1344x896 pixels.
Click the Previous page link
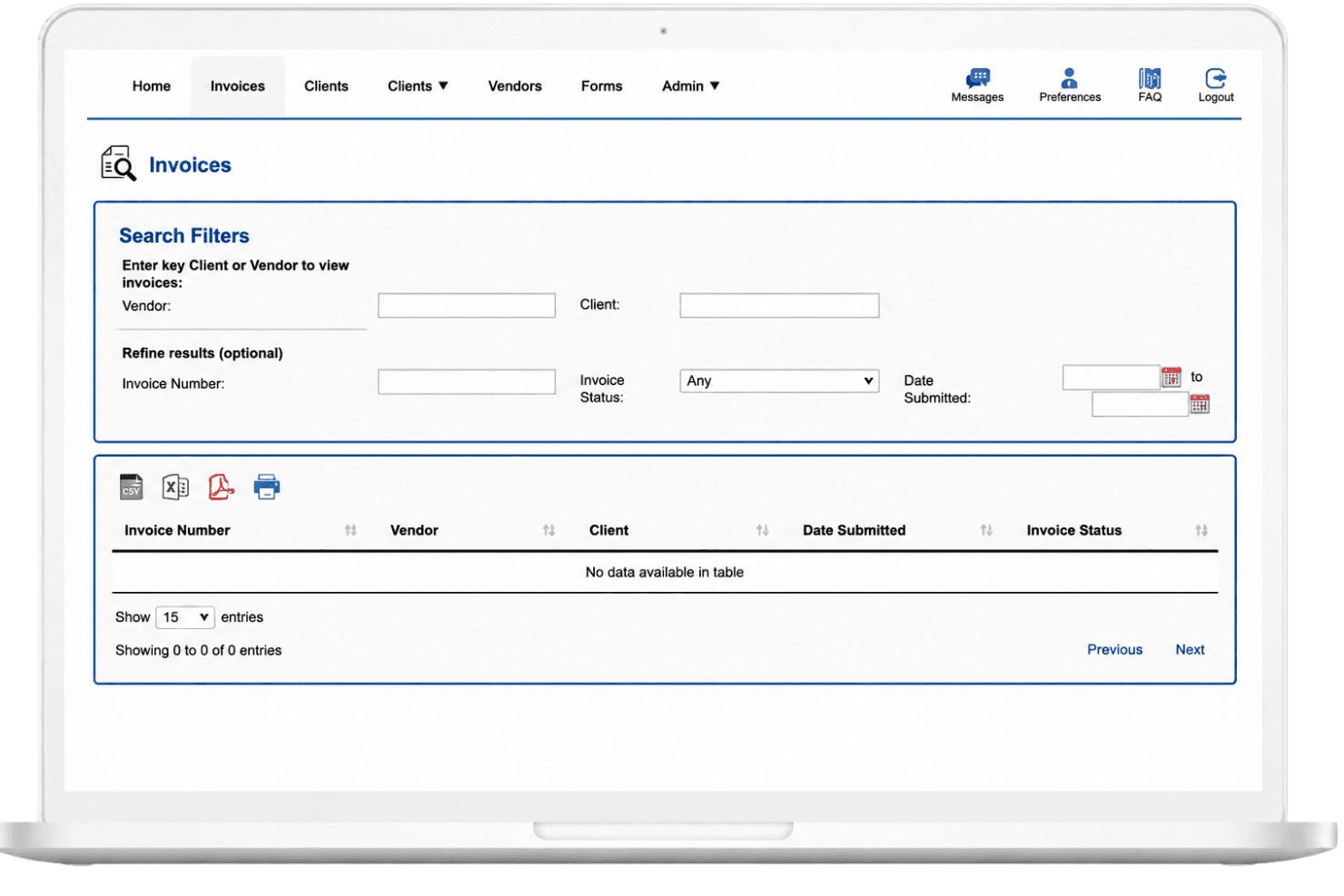(x=1115, y=650)
